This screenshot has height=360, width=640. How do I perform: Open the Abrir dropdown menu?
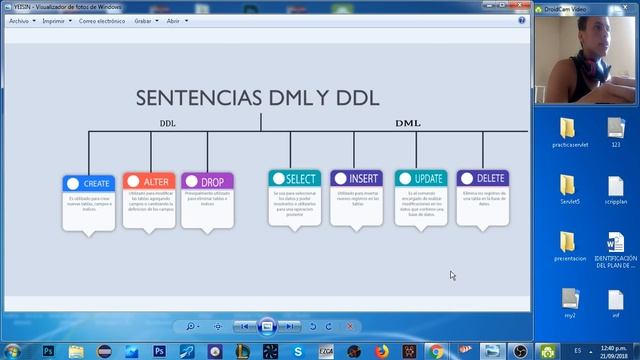click(177, 21)
